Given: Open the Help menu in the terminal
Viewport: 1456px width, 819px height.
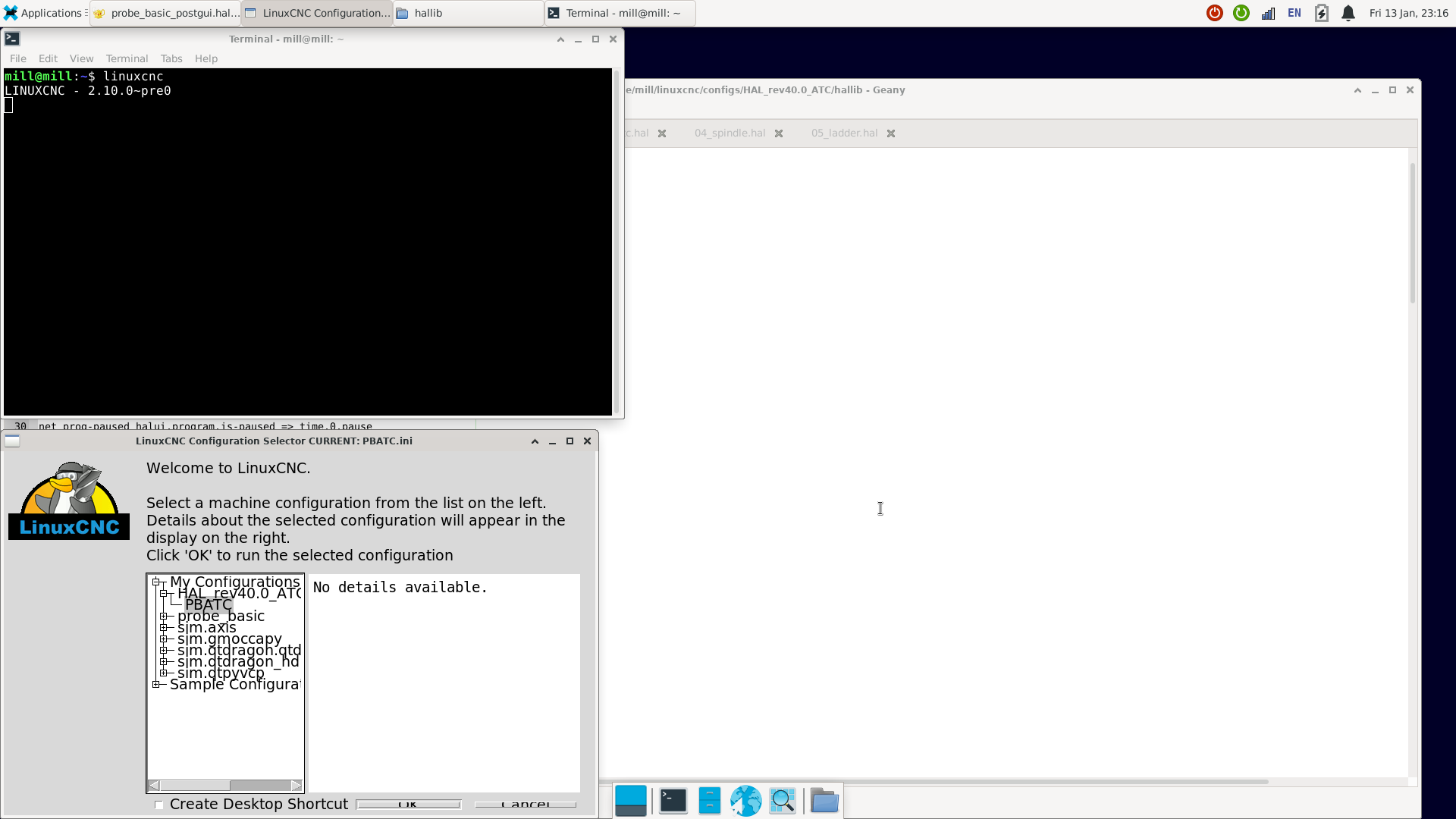Looking at the screenshot, I should click(x=206, y=58).
